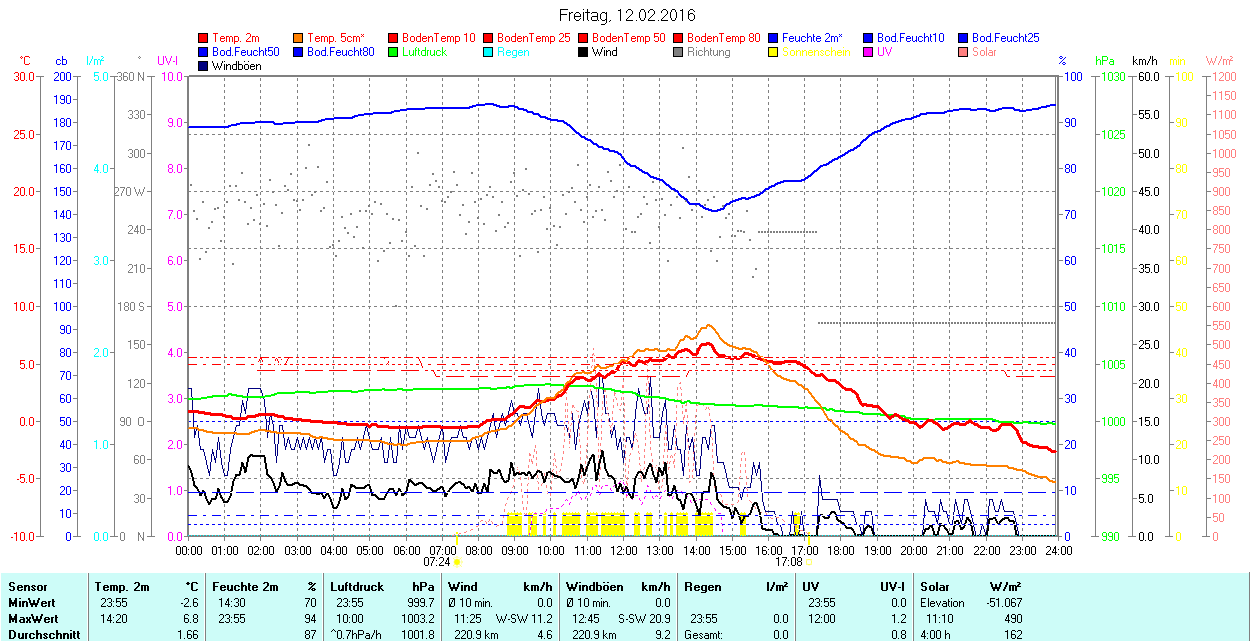Click the magenta UV legend swatch

click(868, 51)
